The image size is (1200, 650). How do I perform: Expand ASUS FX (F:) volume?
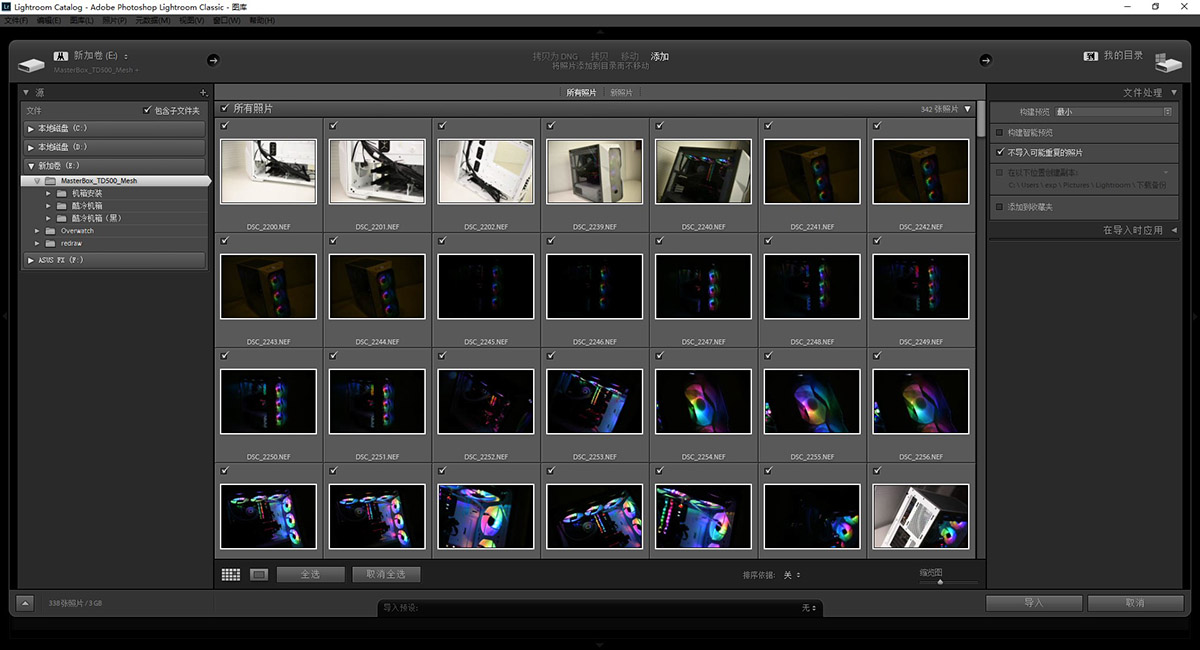click(31, 260)
